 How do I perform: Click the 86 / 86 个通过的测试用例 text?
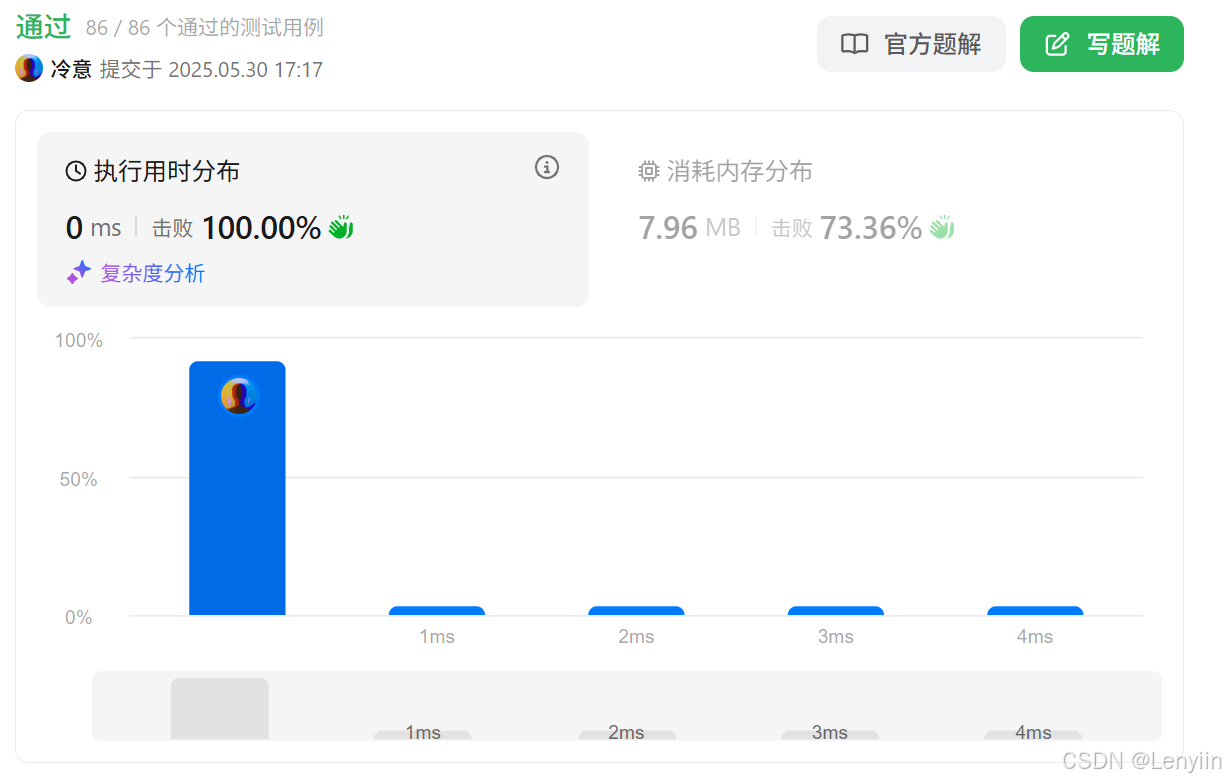tap(205, 28)
